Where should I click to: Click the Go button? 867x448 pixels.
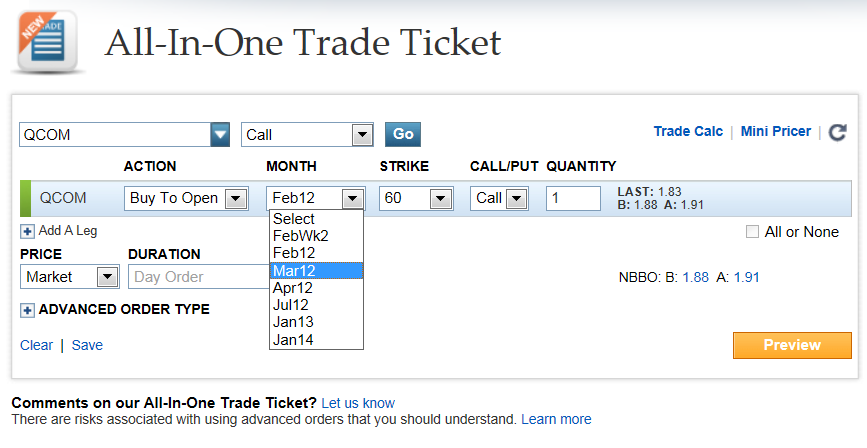coord(403,134)
